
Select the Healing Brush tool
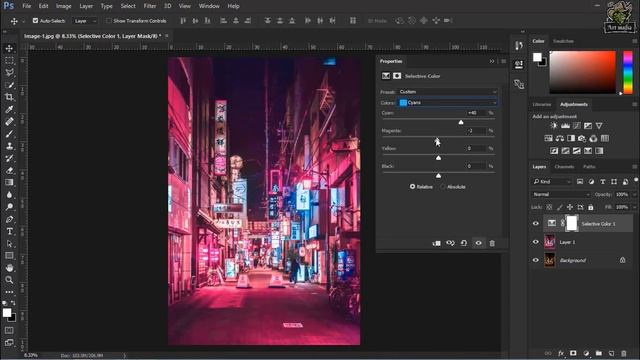(x=9, y=122)
